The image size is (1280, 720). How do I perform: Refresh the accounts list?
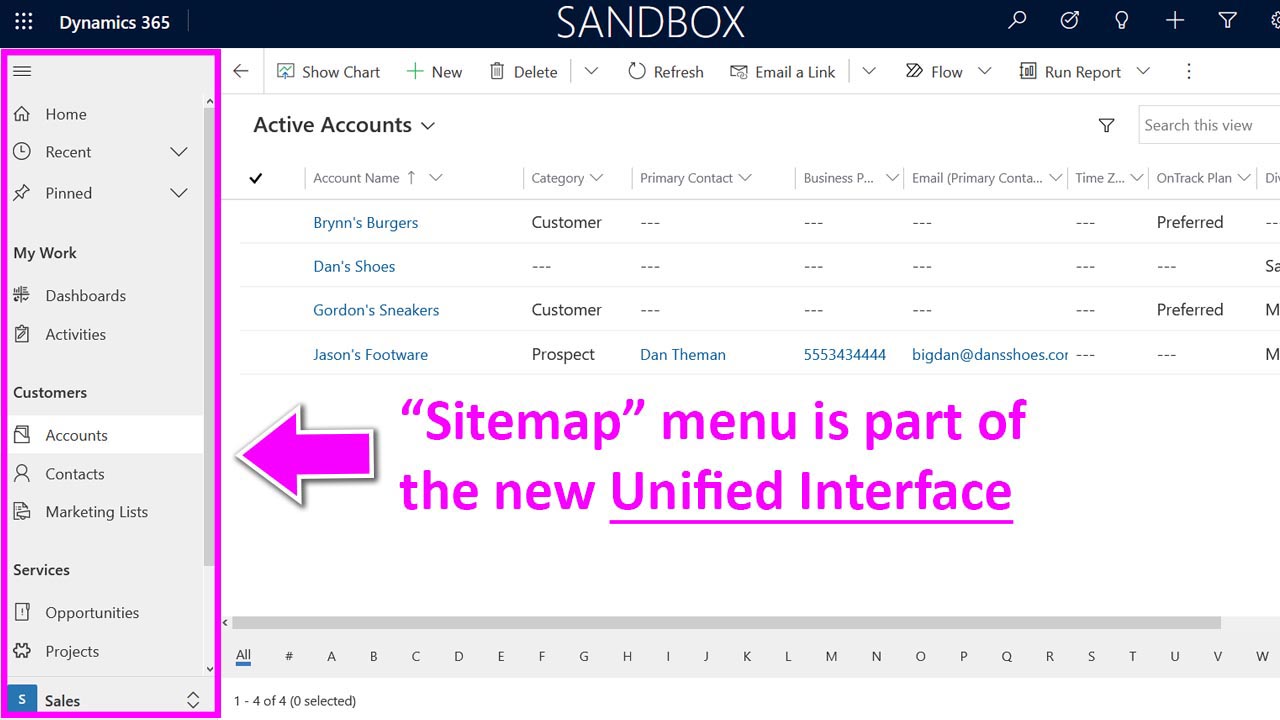[x=665, y=72]
